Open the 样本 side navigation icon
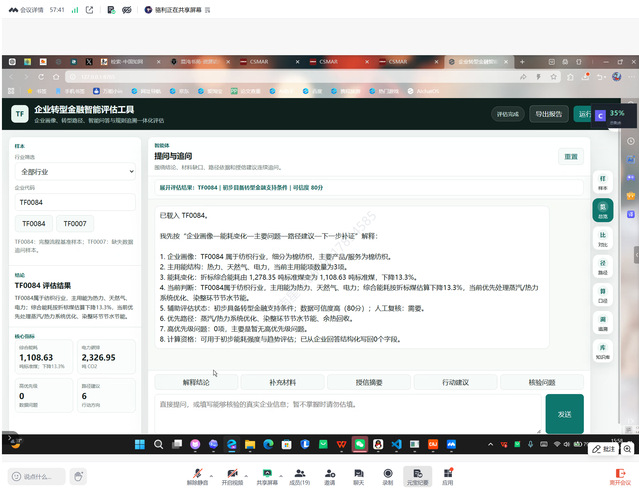639x492 pixels. point(603,182)
